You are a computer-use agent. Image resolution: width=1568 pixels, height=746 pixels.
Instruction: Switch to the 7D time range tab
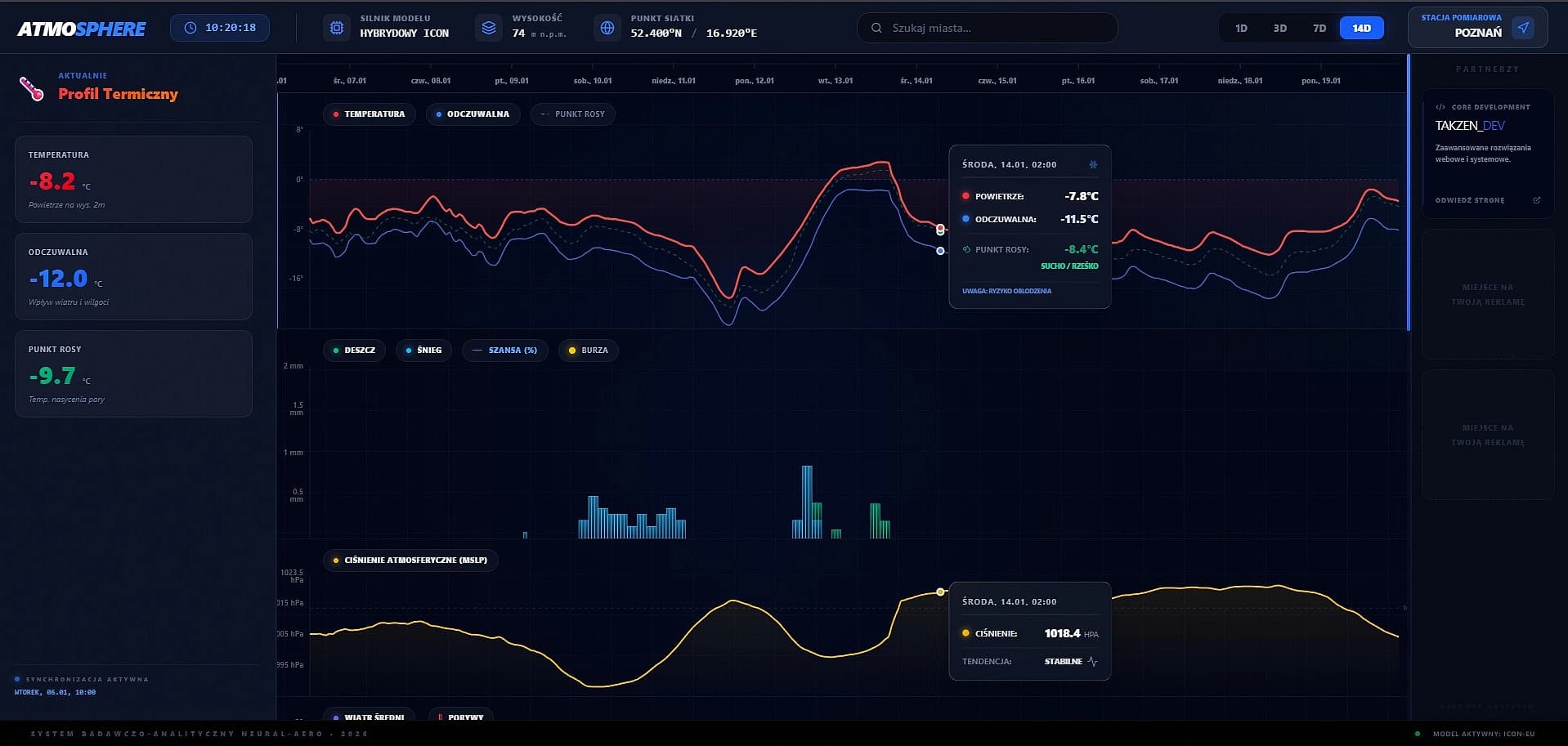pyautogui.click(x=1319, y=27)
